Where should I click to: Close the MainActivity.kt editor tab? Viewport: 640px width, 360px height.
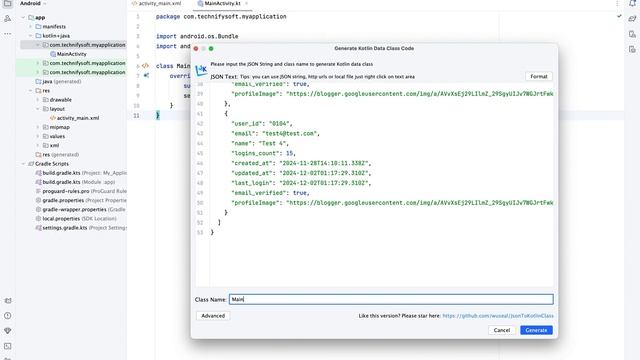tap(247, 3)
